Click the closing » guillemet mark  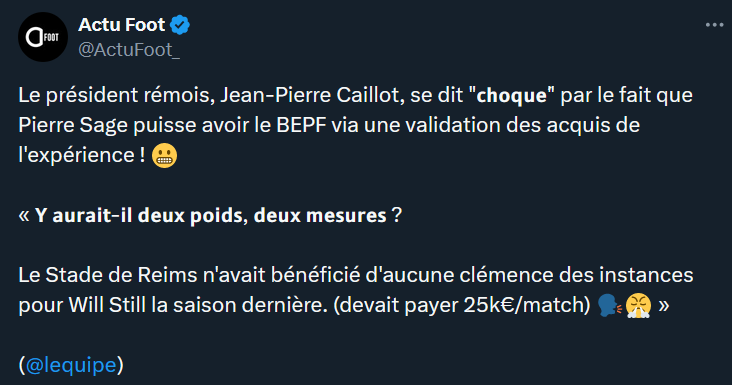pos(663,306)
